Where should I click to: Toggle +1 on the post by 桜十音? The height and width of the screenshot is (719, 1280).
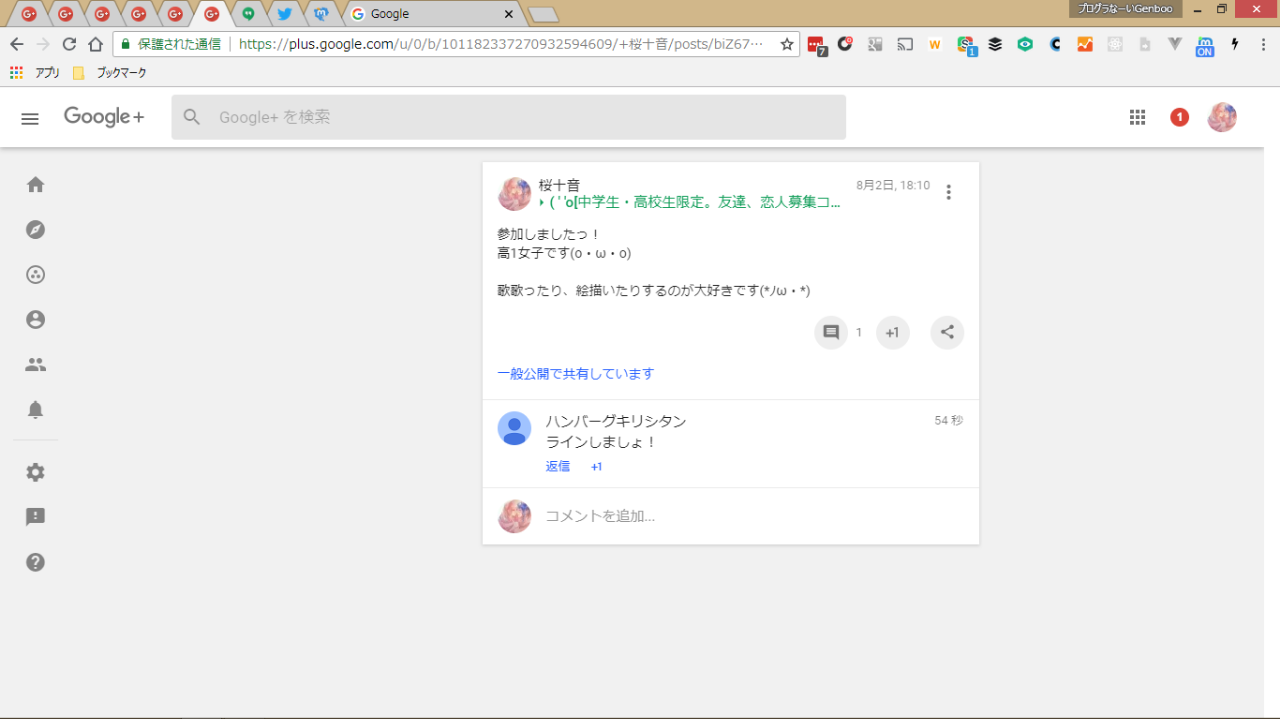[892, 333]
